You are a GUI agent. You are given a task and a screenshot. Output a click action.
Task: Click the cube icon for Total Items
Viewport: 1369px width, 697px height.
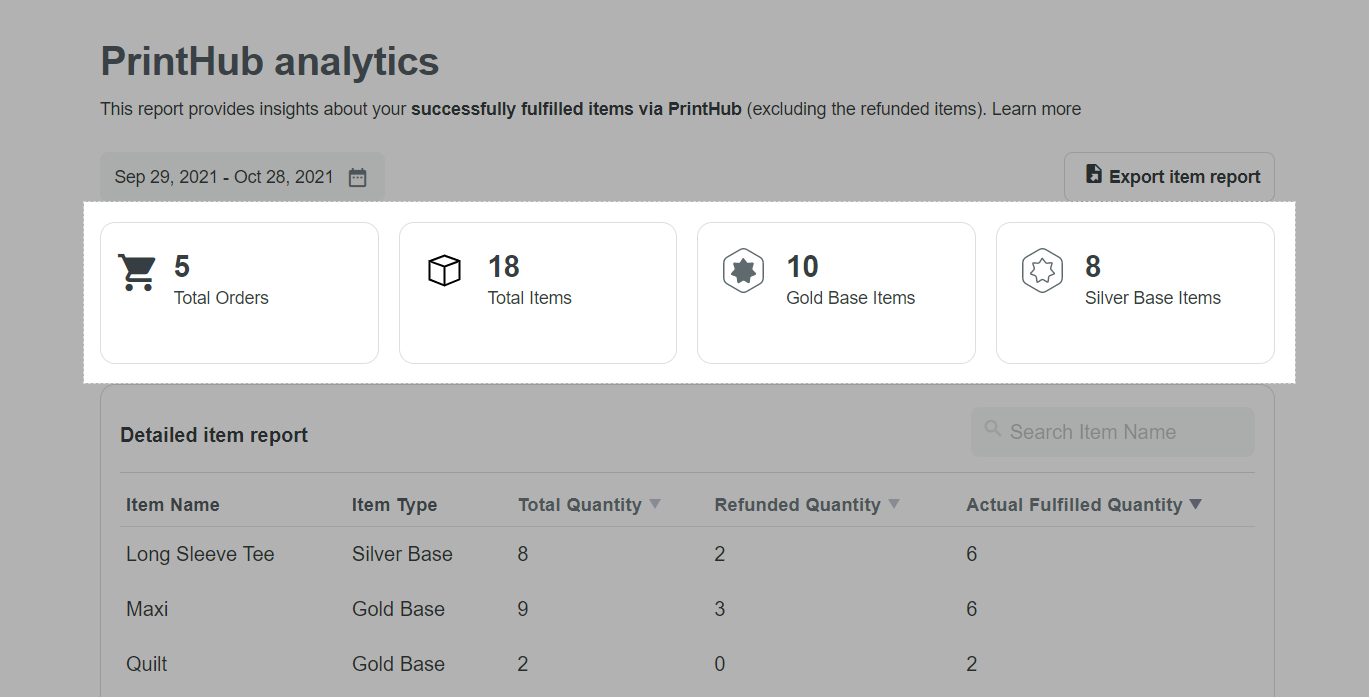tap(444, 270)
